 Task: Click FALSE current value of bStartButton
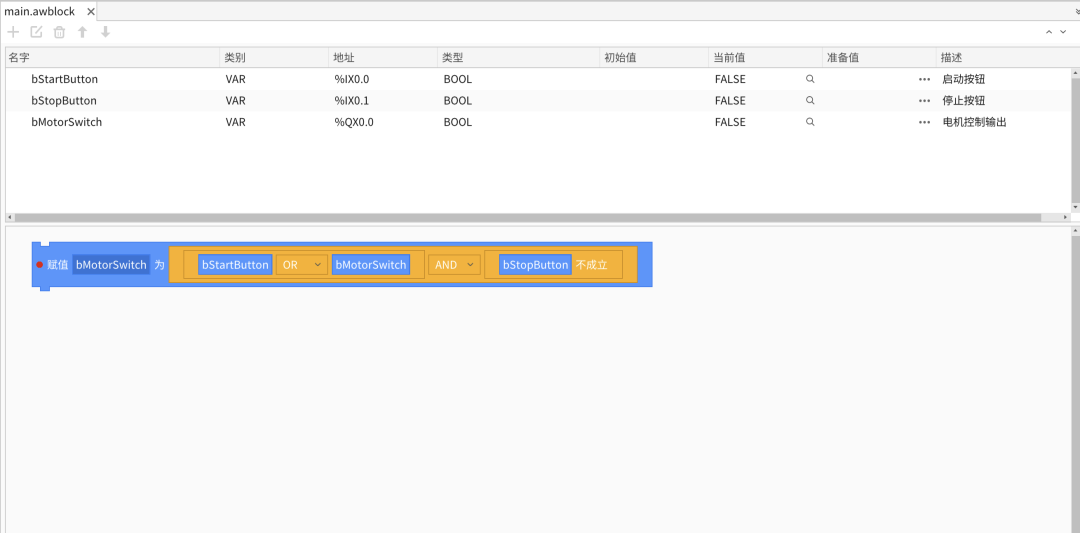pyautogui.click(x=730, y=79)
